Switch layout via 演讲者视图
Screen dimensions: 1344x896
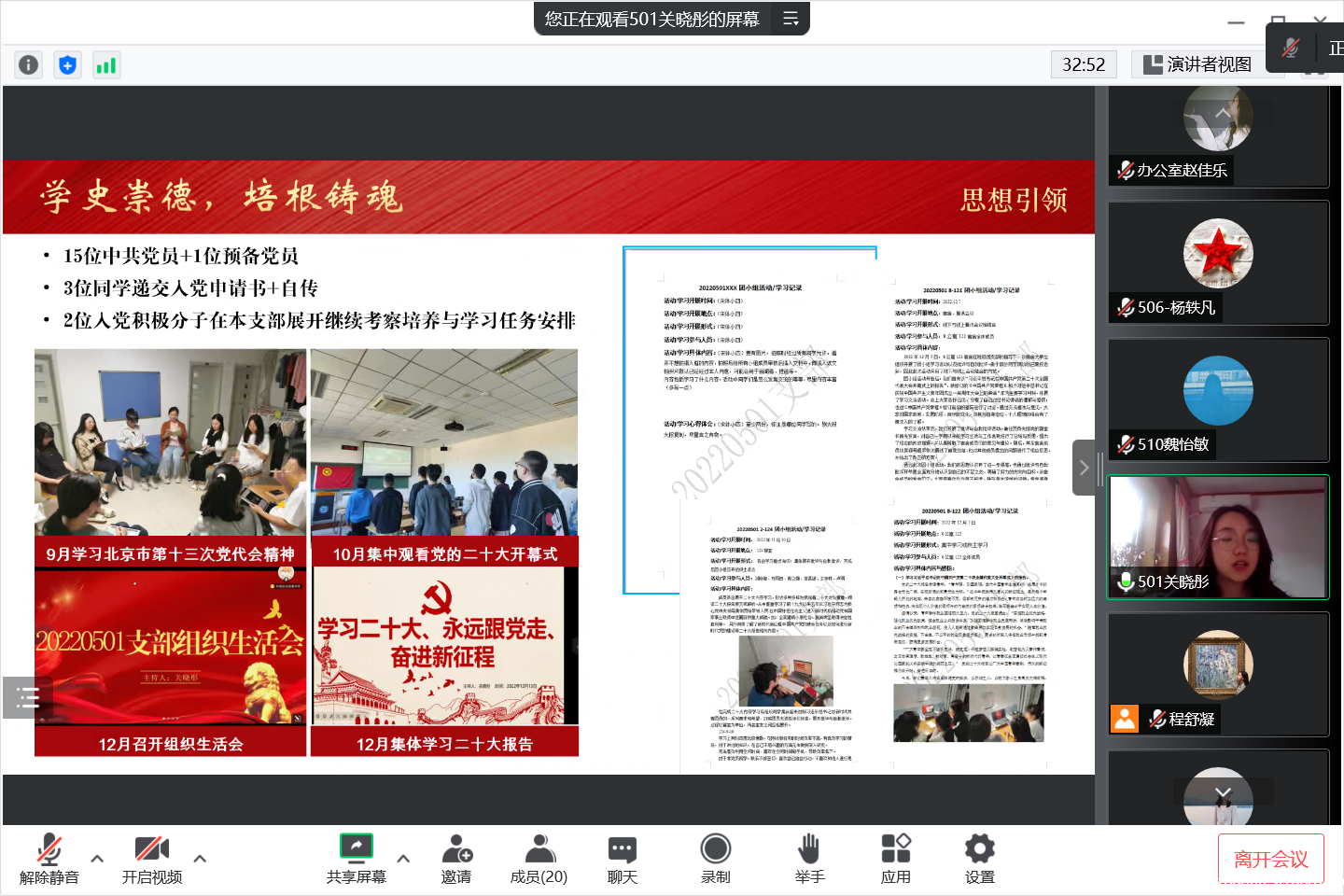pos(1197,64)
